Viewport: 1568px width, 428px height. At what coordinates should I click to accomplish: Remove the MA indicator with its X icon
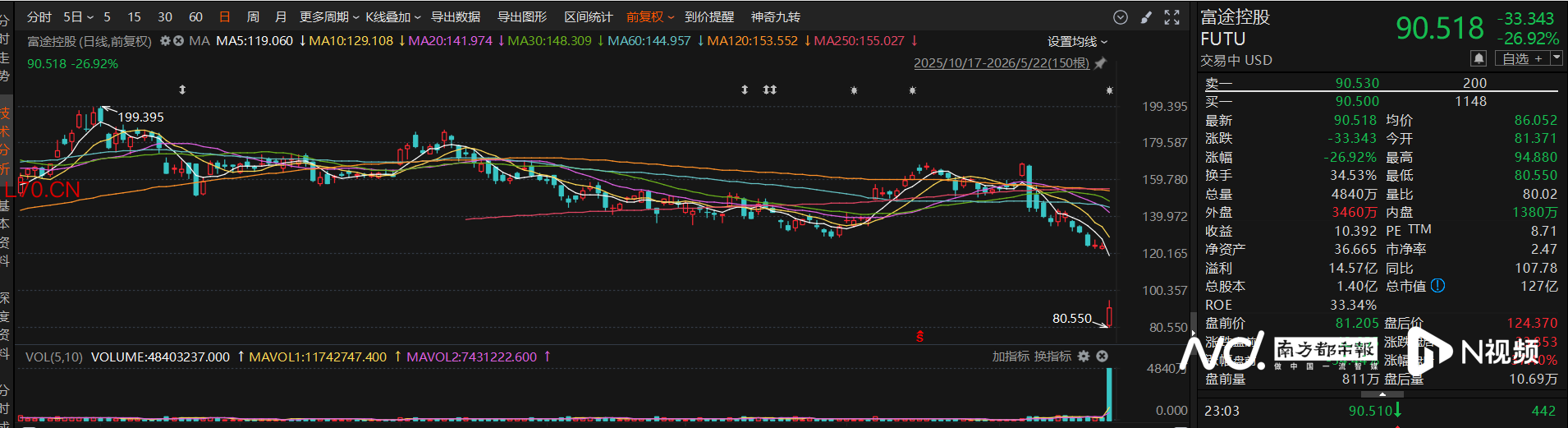coord(177,41)
